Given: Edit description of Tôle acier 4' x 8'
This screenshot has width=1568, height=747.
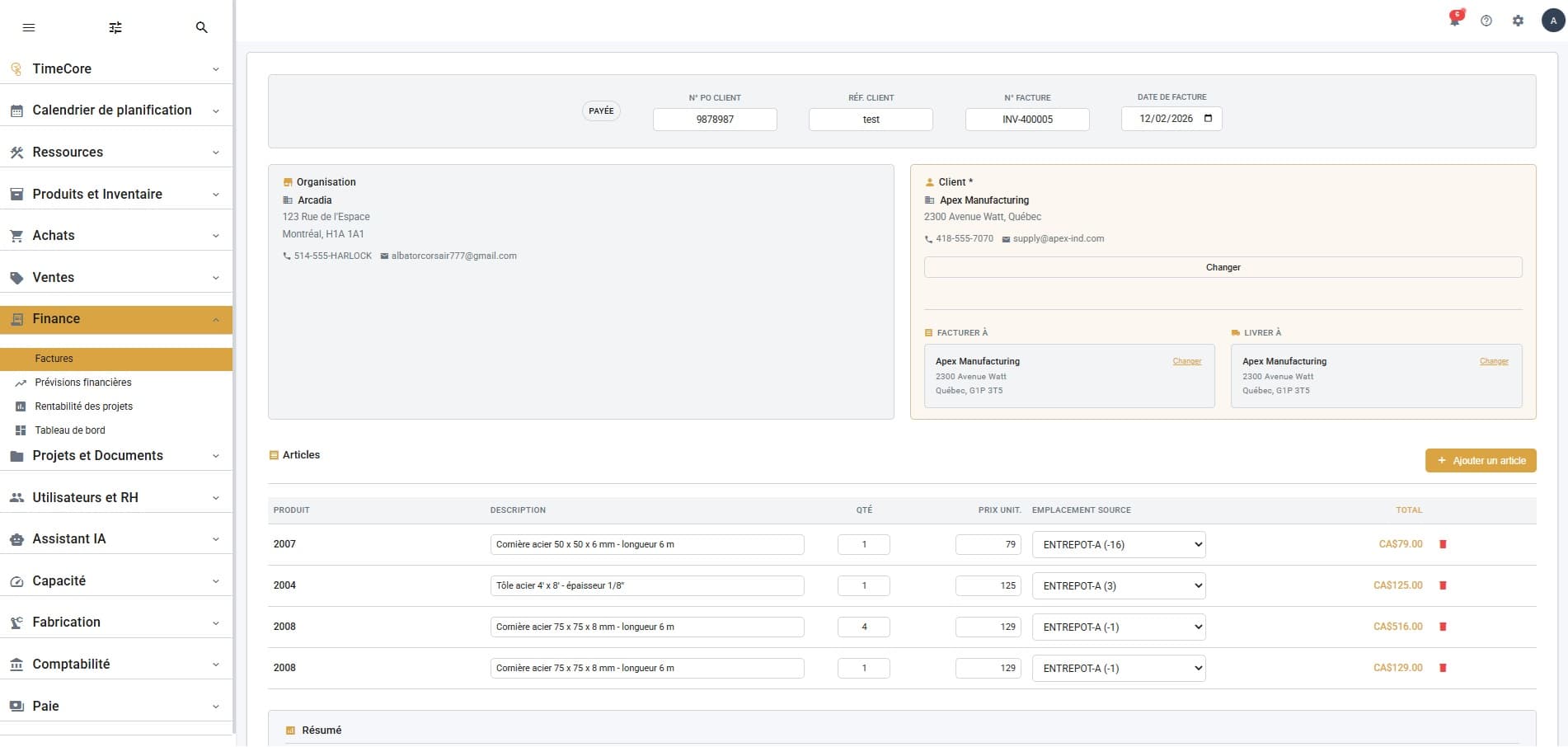Looking at the screenshot, I should 647,585.
